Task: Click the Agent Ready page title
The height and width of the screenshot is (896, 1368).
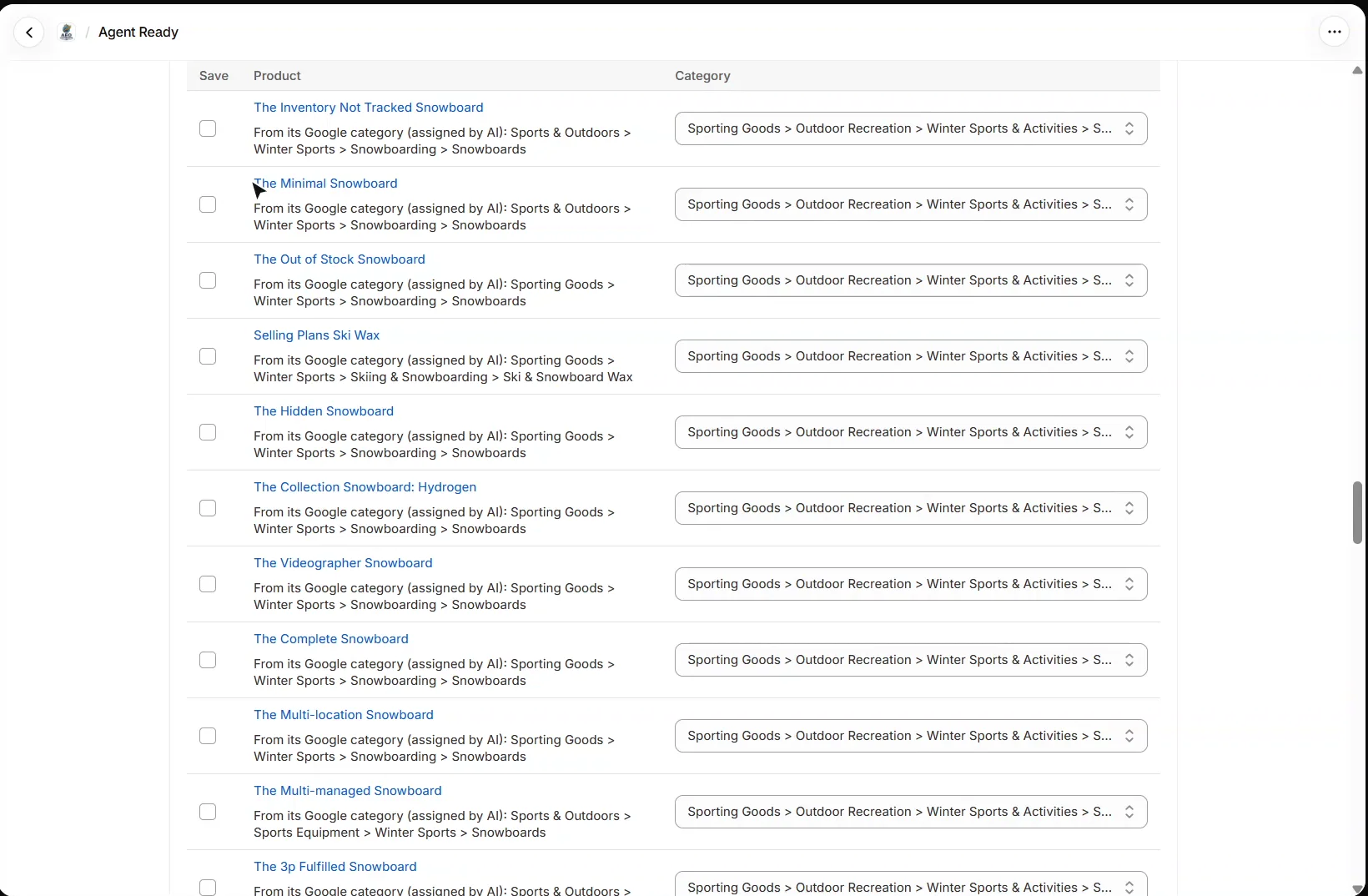Action: 138,33
